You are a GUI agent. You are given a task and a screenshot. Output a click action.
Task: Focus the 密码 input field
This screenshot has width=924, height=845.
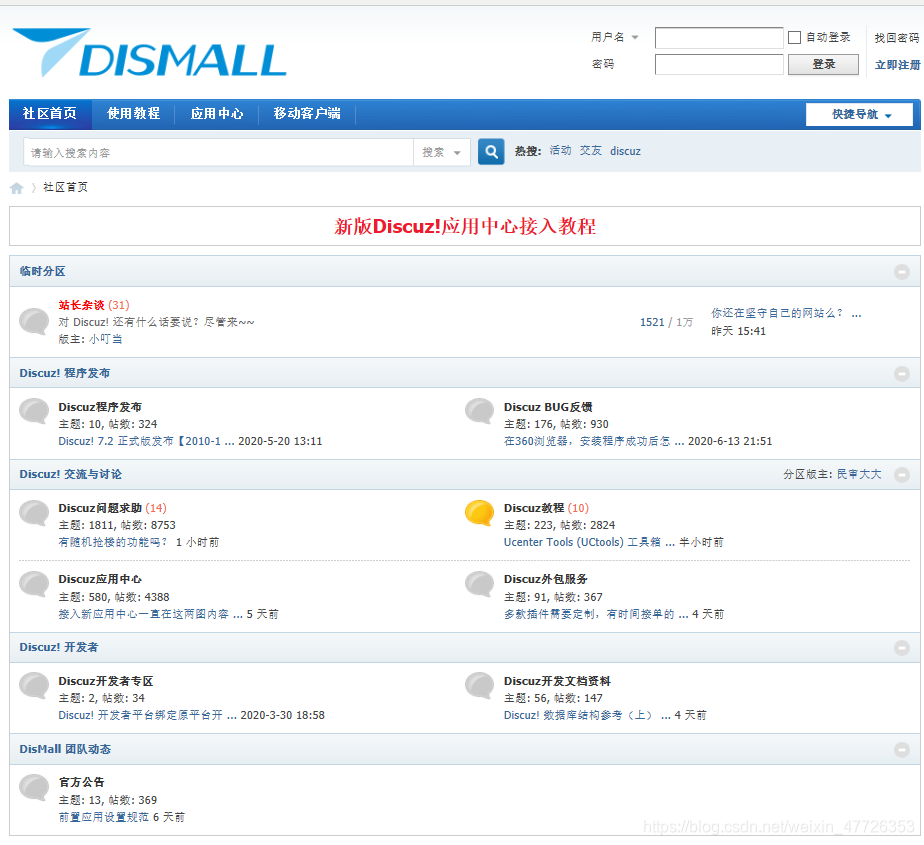pyautogui.click(x=719, y=64)
